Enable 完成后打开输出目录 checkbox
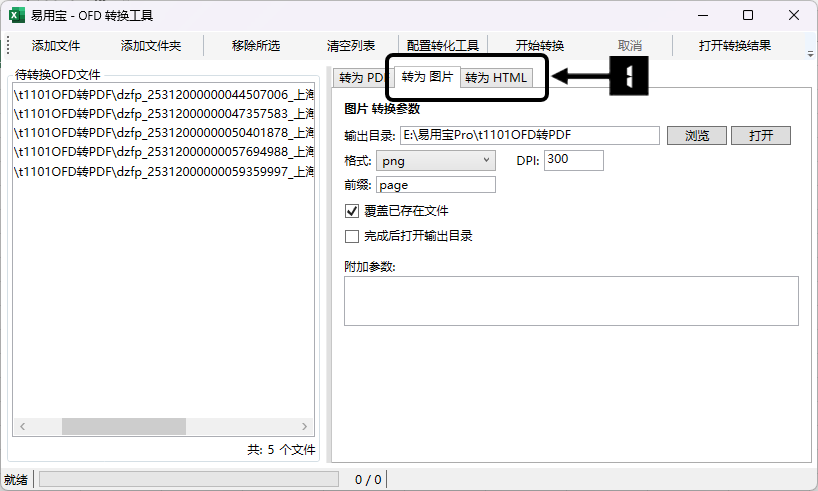 coord(351,237)
